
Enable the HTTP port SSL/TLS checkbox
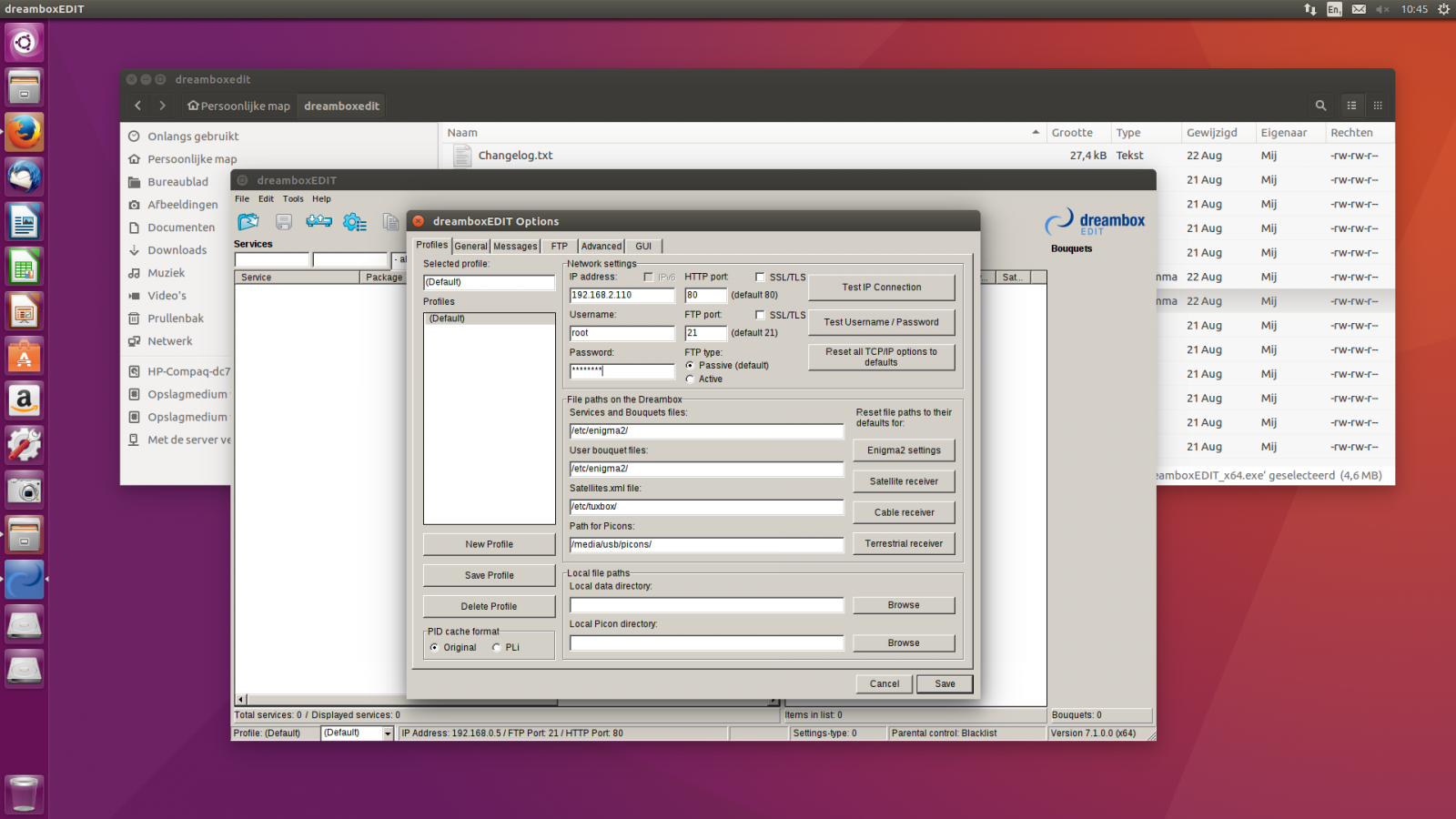coord(760,278)
